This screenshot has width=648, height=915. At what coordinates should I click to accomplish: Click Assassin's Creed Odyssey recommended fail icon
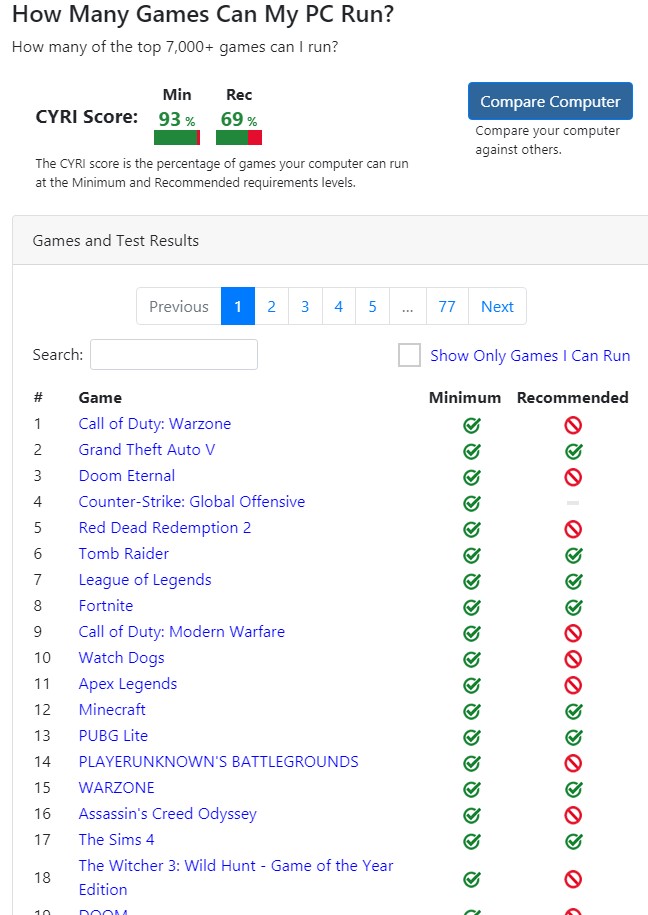click(x=573, y=815)
